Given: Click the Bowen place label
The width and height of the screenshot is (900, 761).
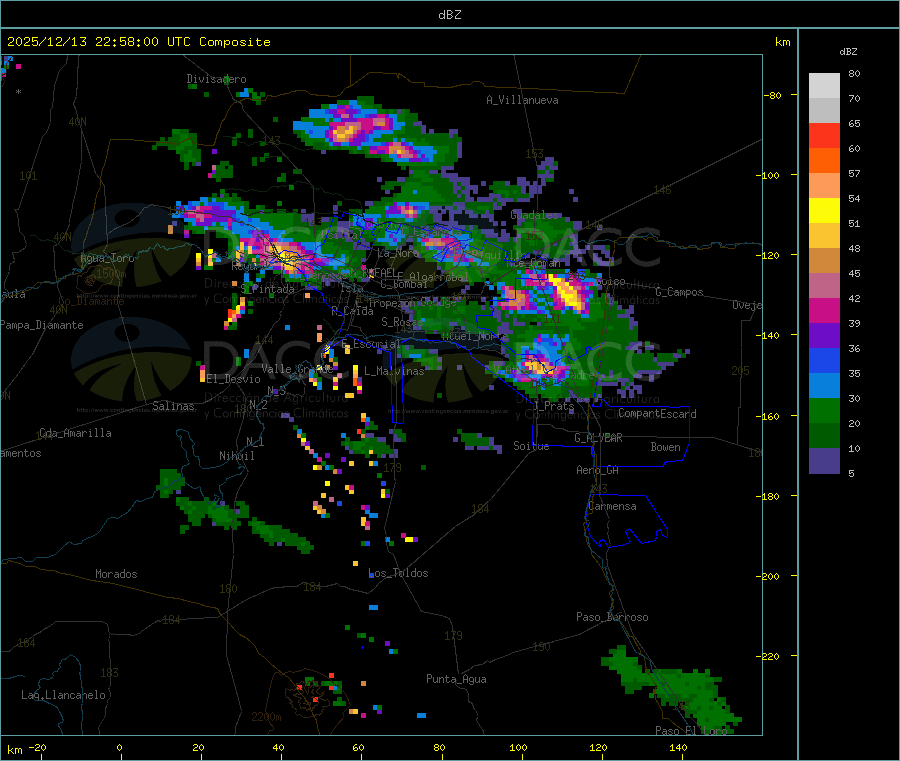Looking at the screenshot, I should tap(665, 447).
